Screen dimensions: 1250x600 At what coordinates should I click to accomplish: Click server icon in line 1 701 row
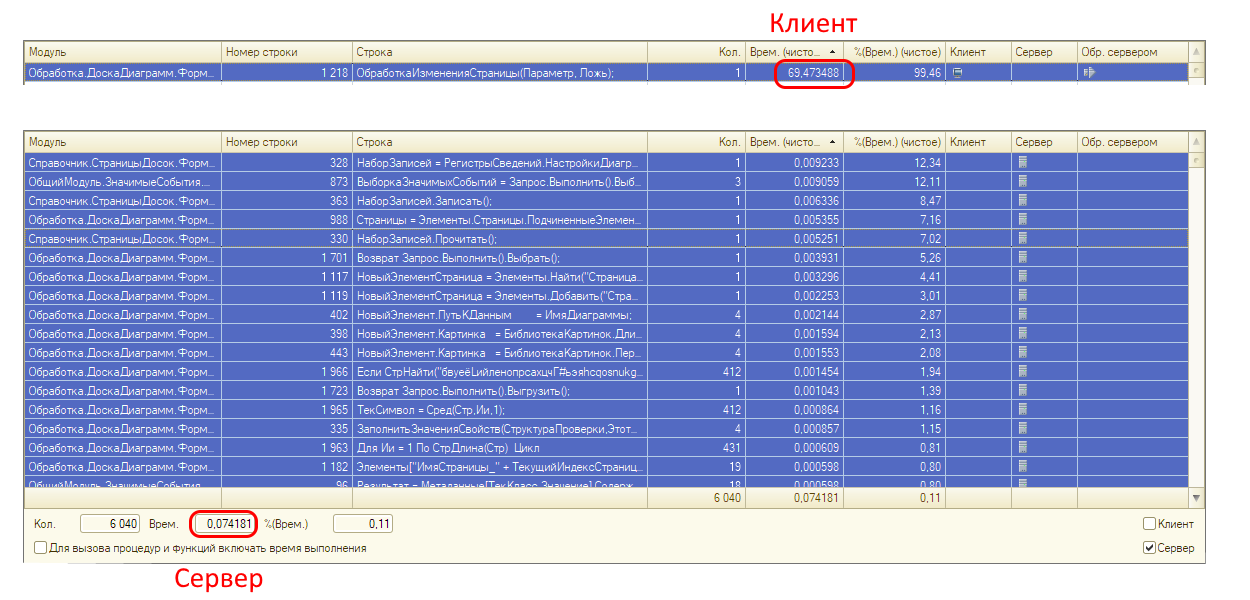pyautogui.click(x=1023, y=257)
